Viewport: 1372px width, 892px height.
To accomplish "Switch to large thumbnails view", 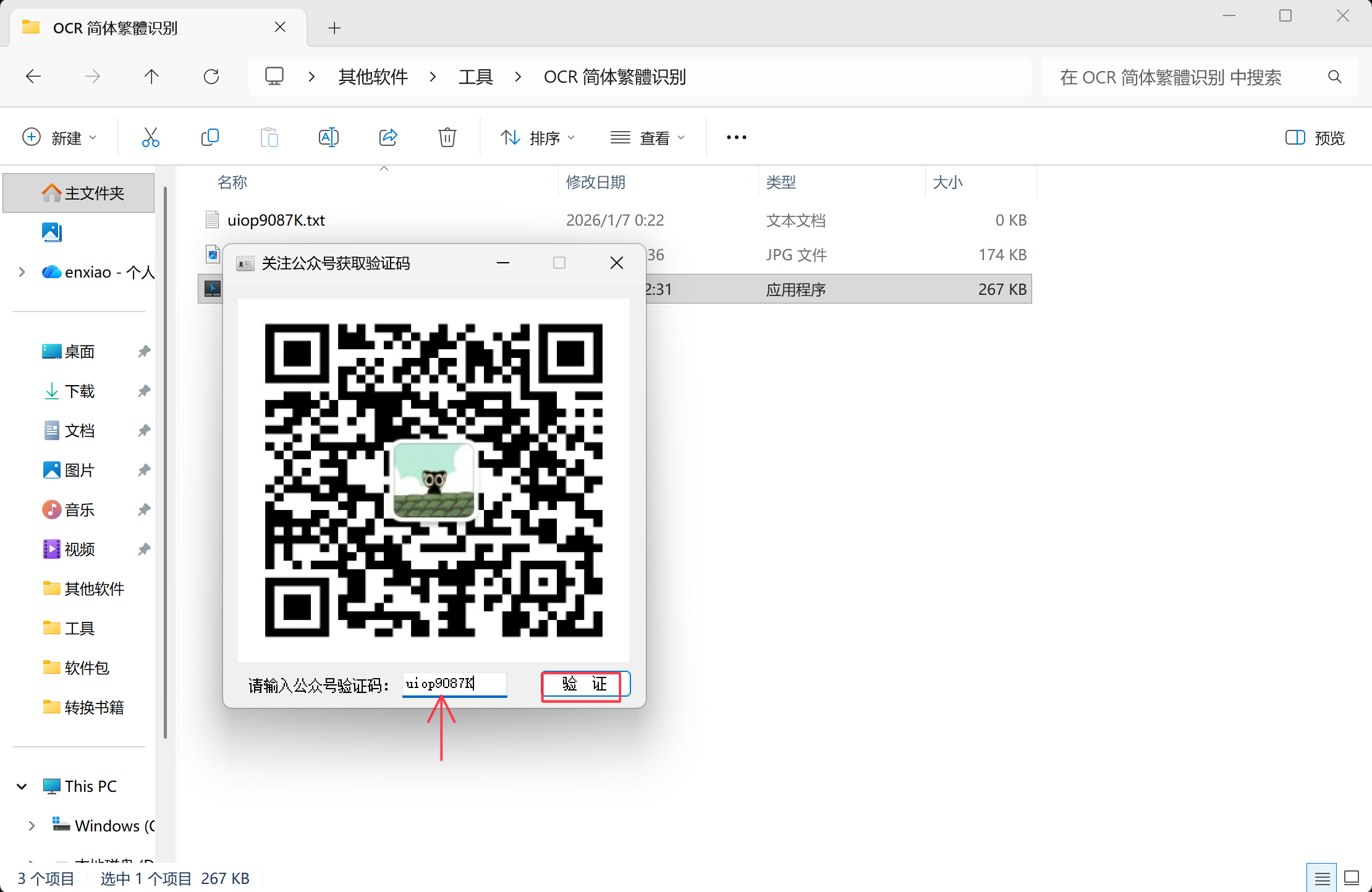I will coord(1352,878).
